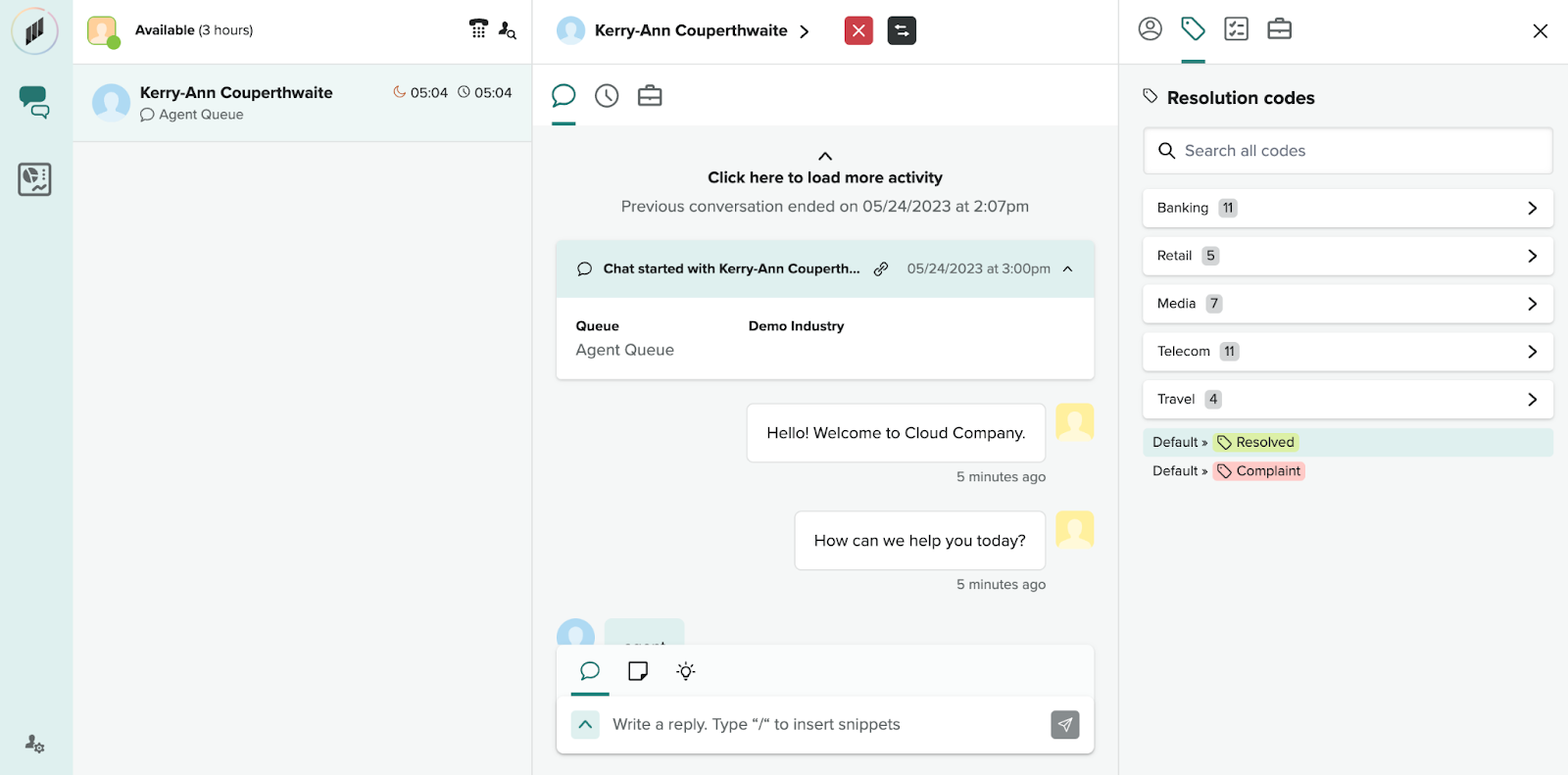Switch to the history clock tab
This screenshot has height=775, width=1568.
[607, 96]
